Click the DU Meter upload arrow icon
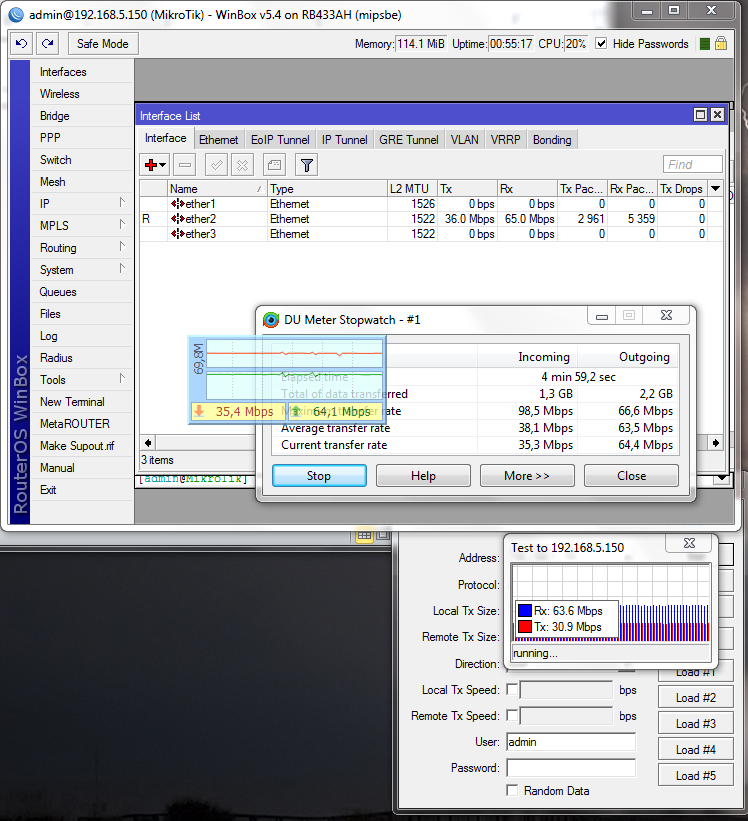This screenshot has height=821, width=748. click(296, 411)
